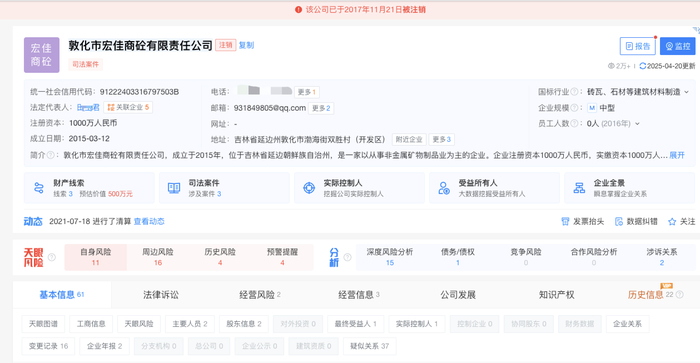Click the 司法案件 tag under company name

click(x=85, y=64)
